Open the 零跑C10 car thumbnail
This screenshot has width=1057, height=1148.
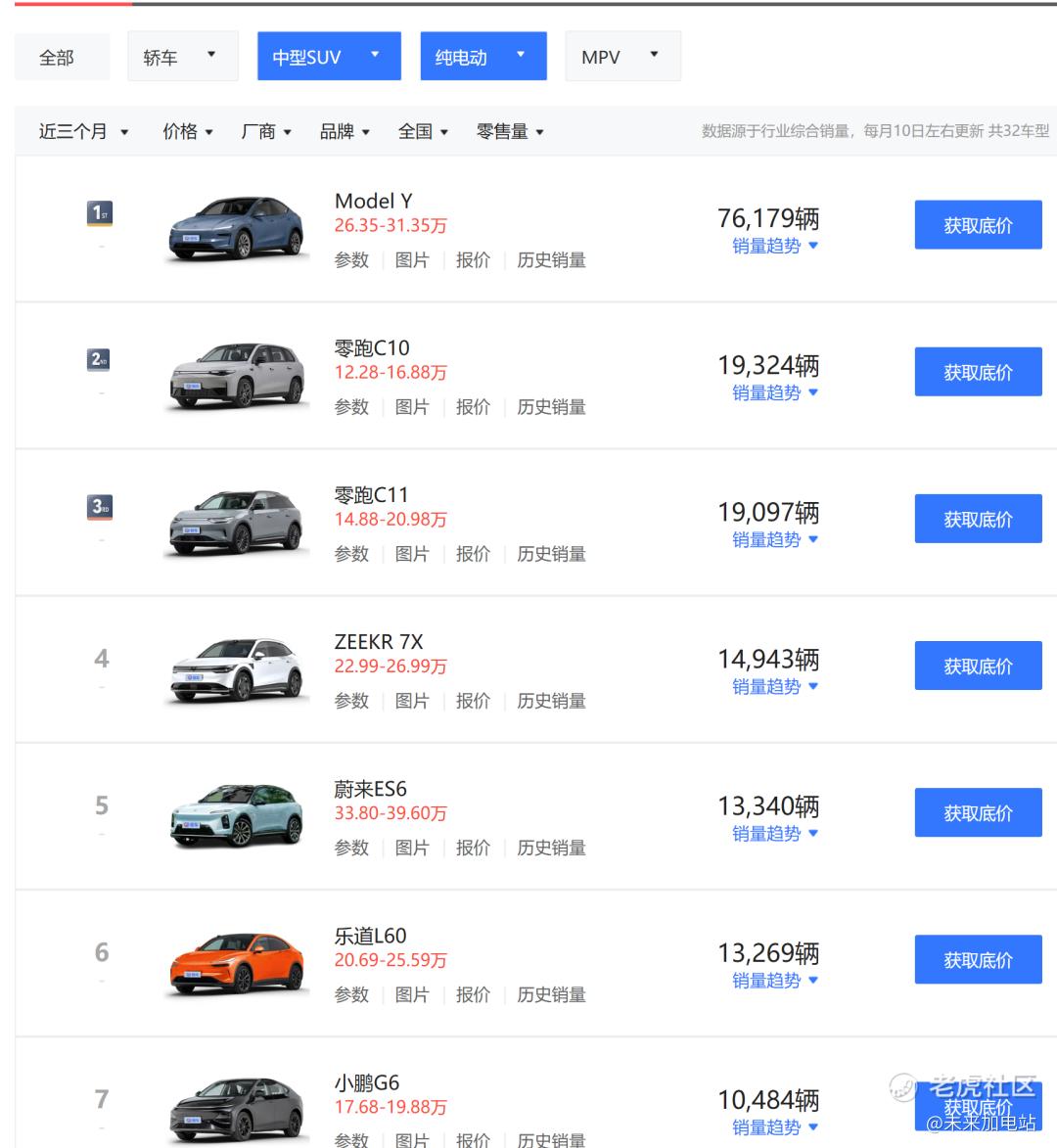tap(236, 375)
